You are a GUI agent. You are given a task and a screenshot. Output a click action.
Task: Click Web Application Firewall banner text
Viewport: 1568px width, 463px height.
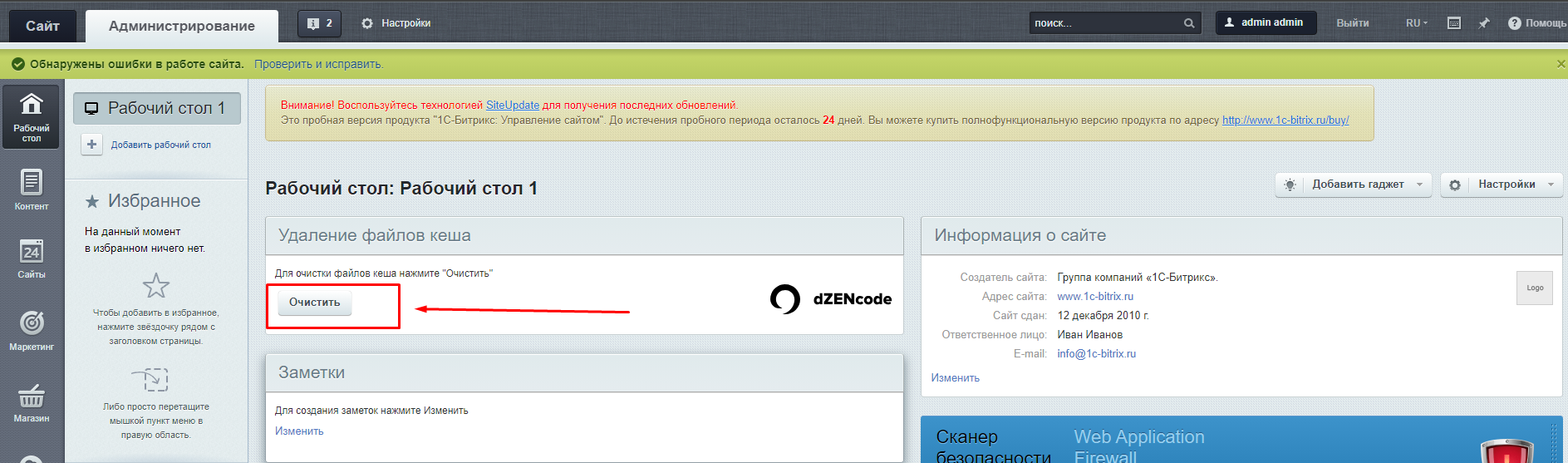[1138, 446]
